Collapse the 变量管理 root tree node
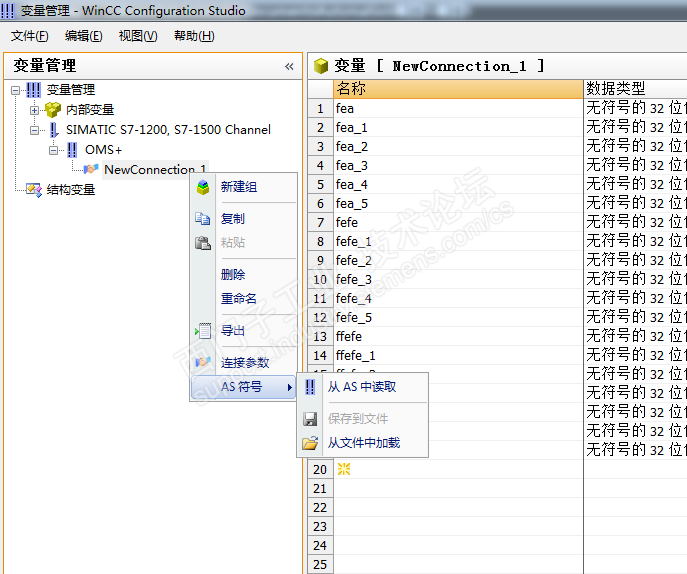Image resolution: width=687 pixels, height=574 pixels. (x=15, y=91)
